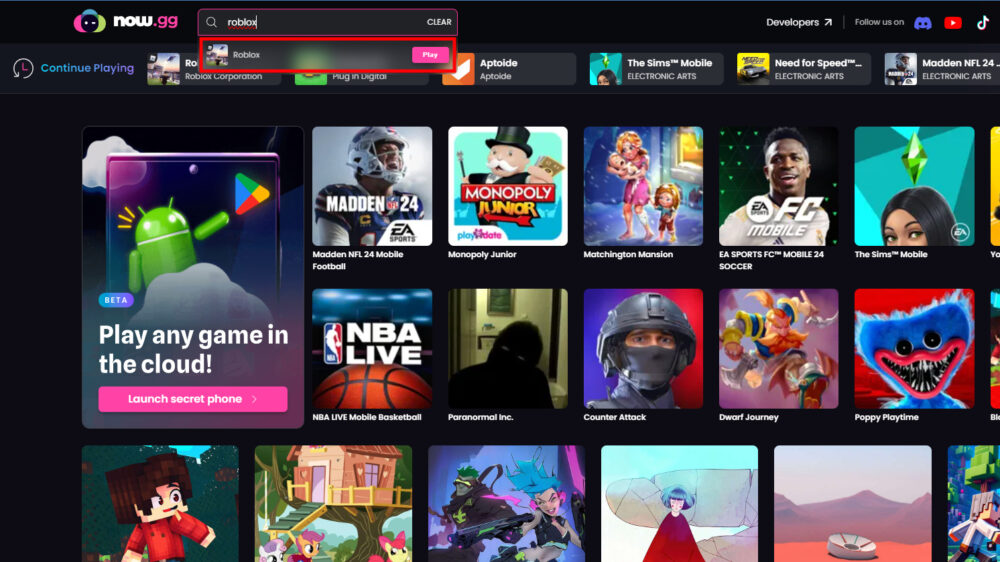The image size is (1000, 562).
Task: Open Dwarf Journey game thumbnail
Action: pyautogui.click(x=779, y=349)
